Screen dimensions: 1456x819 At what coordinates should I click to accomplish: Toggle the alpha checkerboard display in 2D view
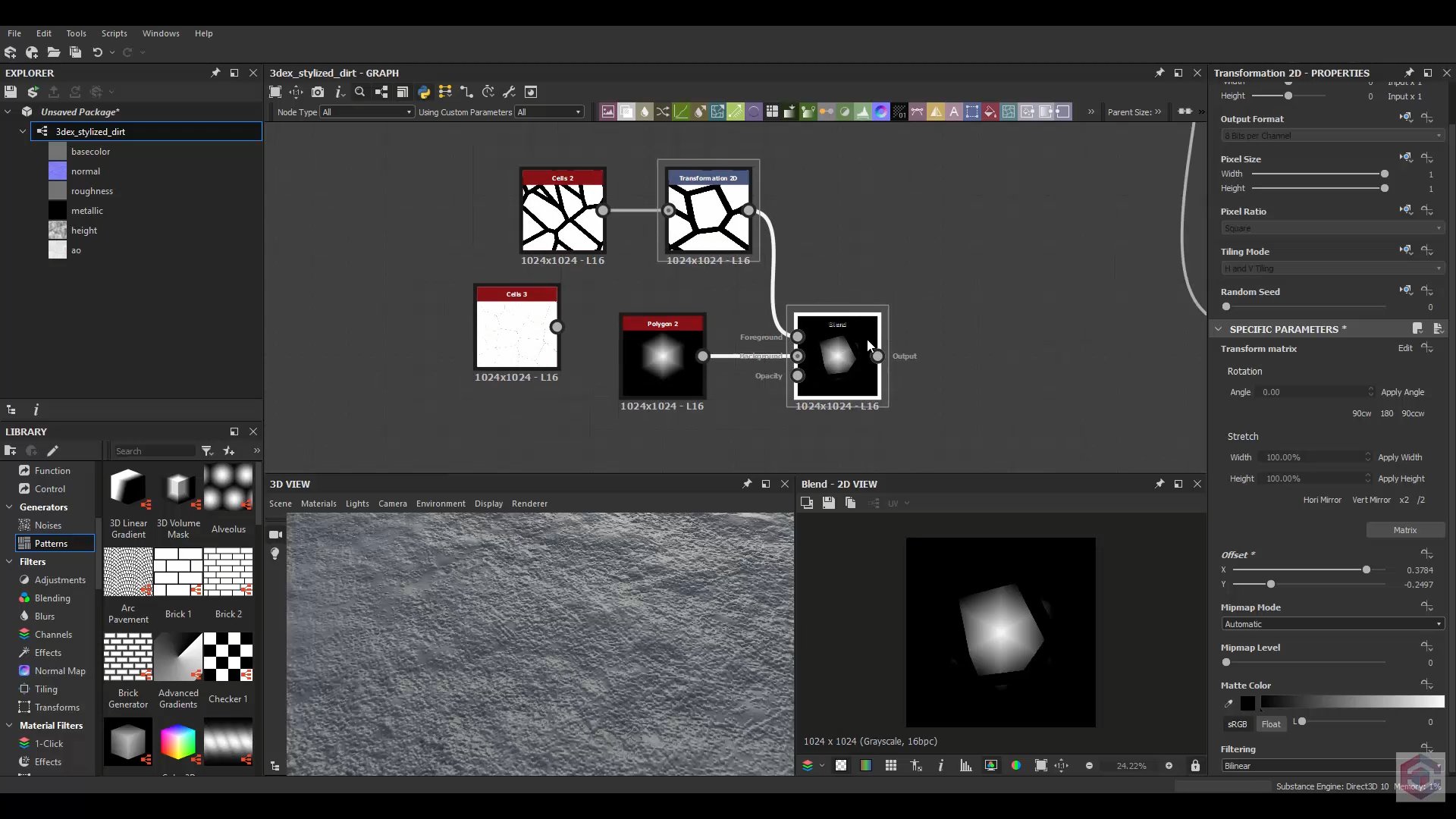click(x=841, y=766)
